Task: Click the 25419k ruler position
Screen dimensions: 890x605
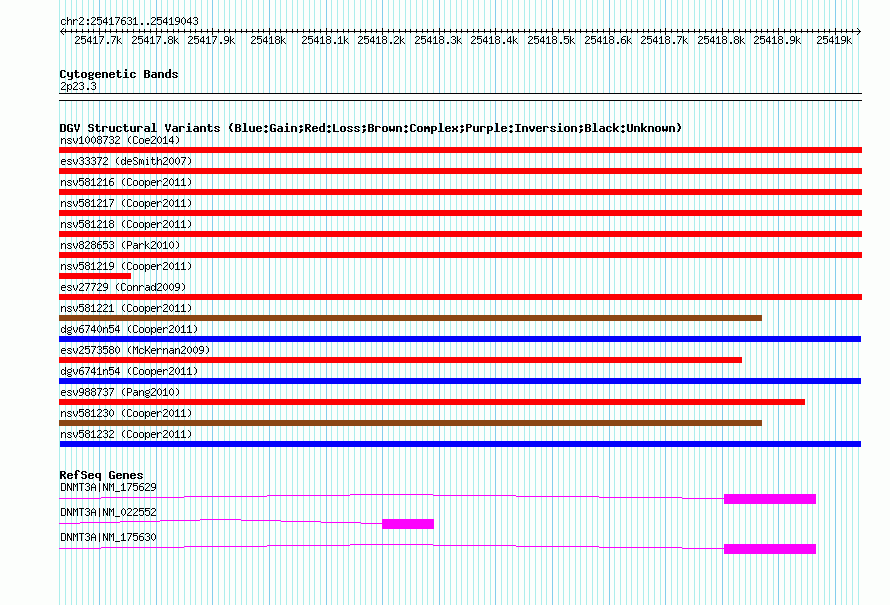Action: (834, 40)
